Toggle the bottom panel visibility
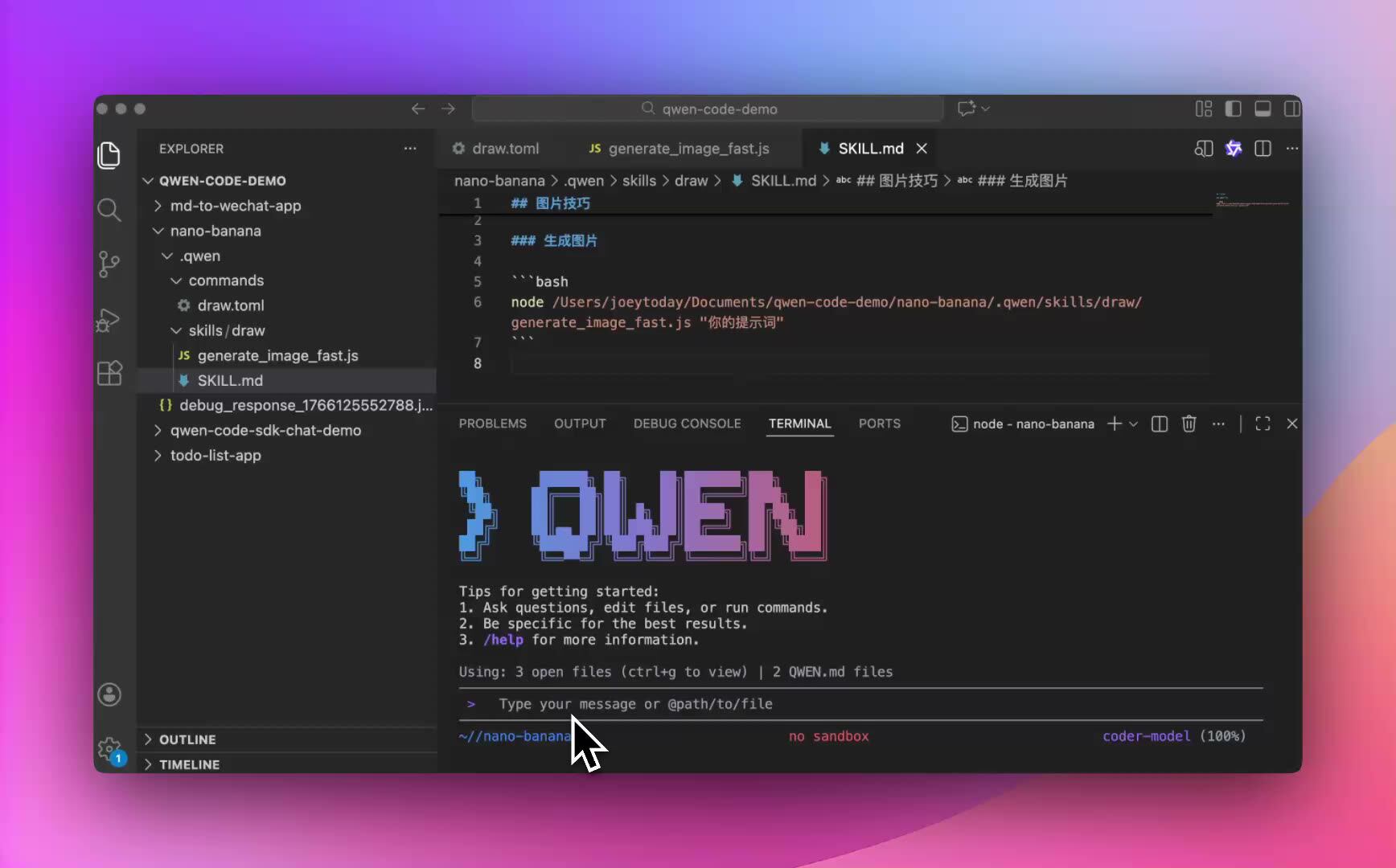Image resolution: width=1396 pixels, height=868 pixels. (x=1263, y=108)
